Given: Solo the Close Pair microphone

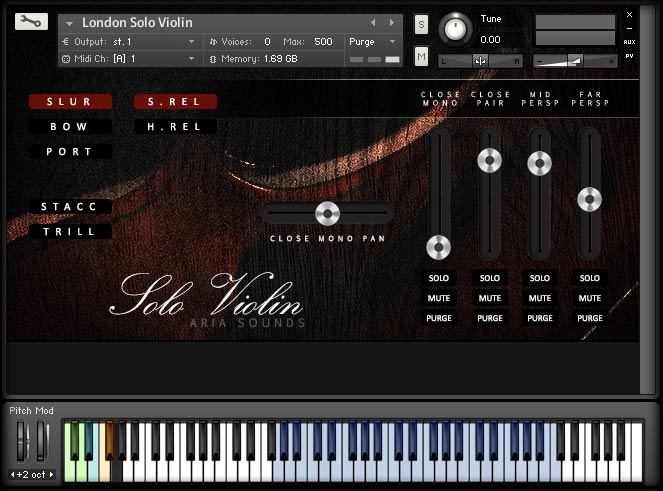Looking at the screenshot, I should pyautogui.click(x=490, y=278).
